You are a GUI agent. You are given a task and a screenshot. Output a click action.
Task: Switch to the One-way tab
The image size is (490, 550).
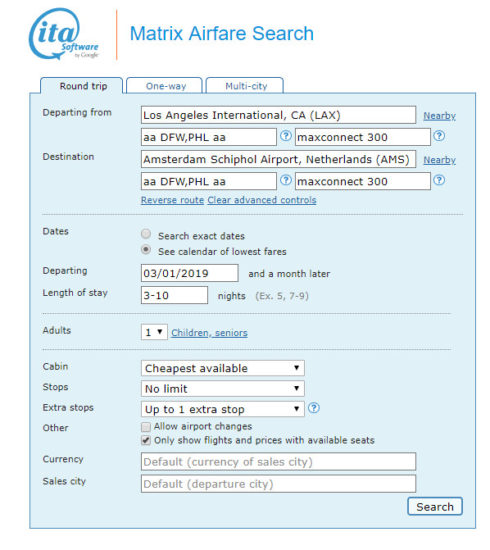click(165, 86)
